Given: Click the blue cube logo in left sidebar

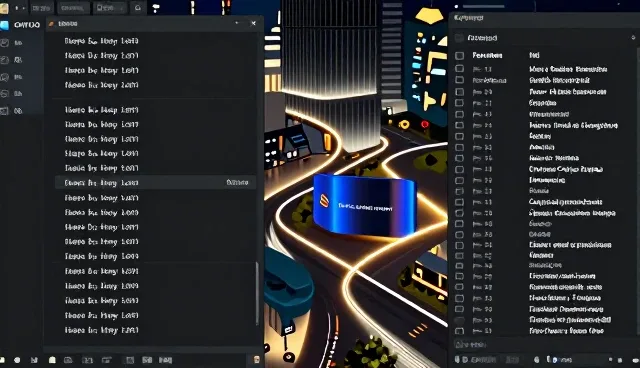Looking at the screenshot, I should [4, 25].
